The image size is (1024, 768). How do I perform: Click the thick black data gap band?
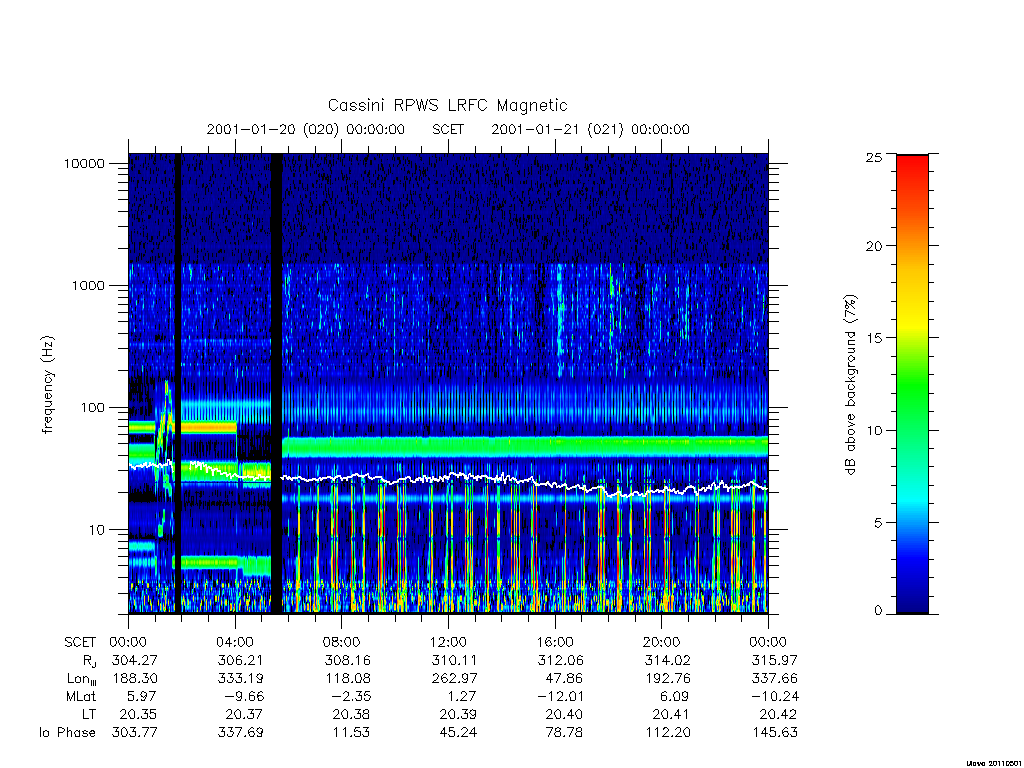[277, 383]
